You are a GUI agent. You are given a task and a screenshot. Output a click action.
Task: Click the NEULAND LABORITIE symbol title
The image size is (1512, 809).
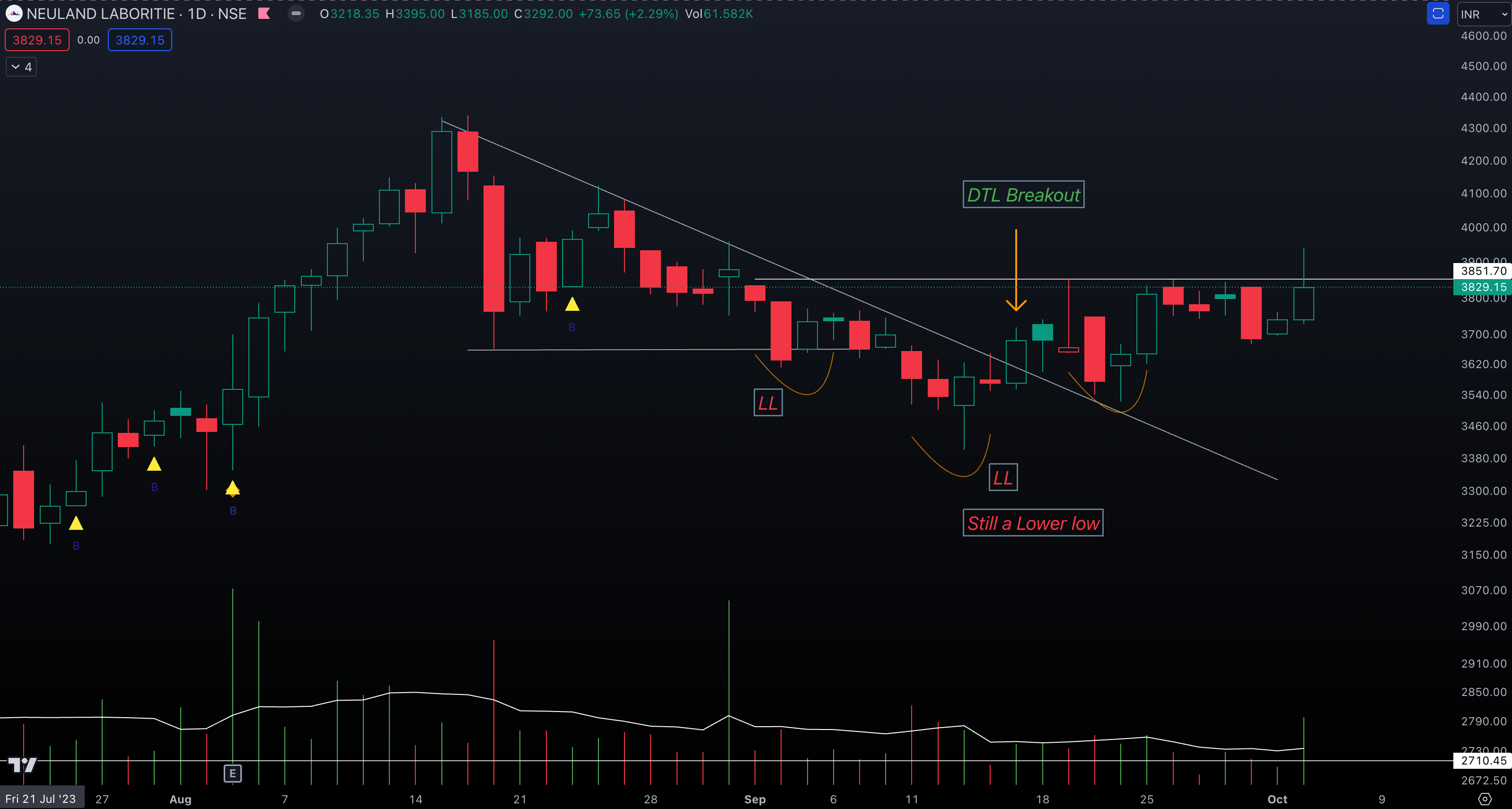click(100, 14)
